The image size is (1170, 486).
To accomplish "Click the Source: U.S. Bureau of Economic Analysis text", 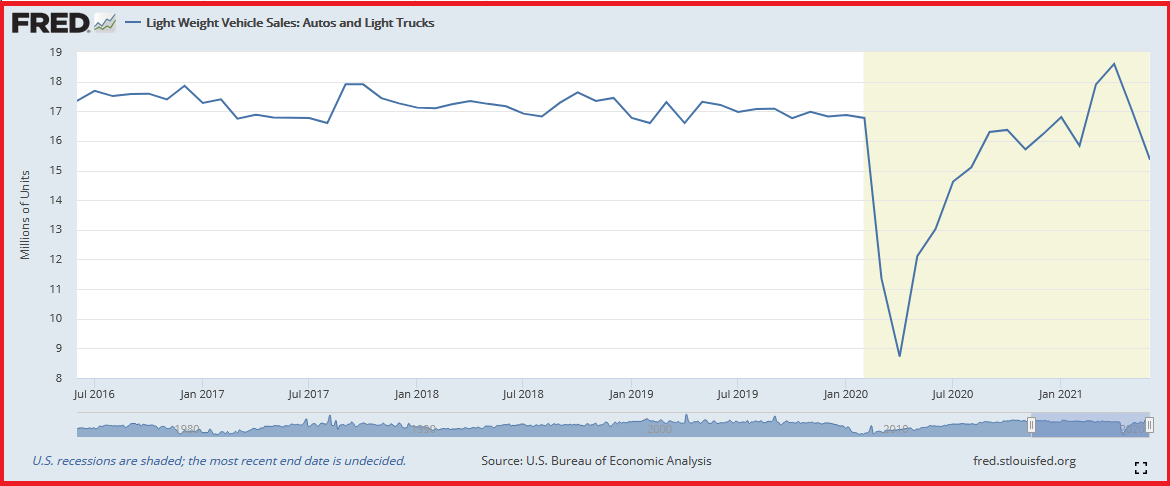I will [596, 461].
